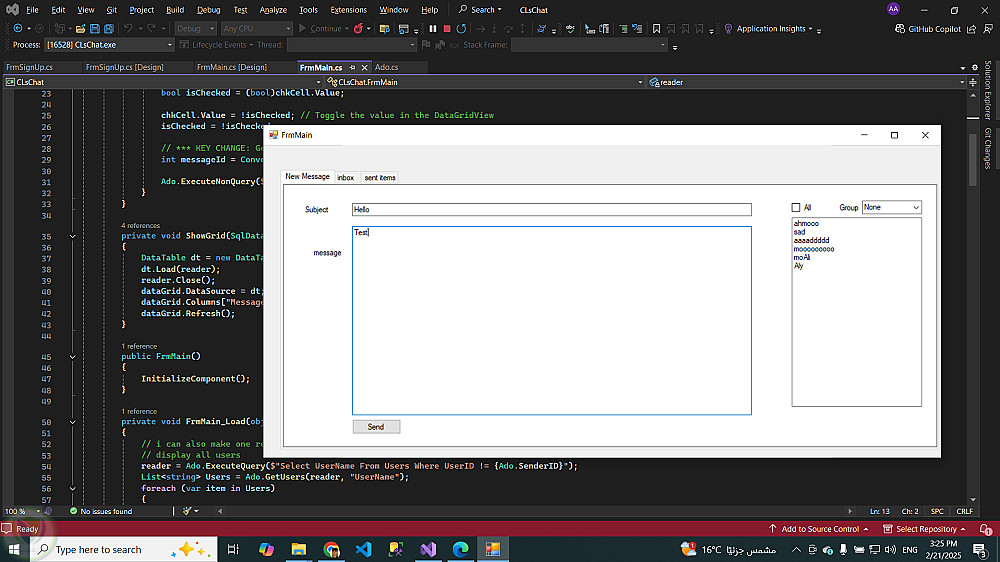This screenshot has width=1000, height=562.
Task: Open Visual Studio Code from the taskbar
Action: [x=364, y=549]
